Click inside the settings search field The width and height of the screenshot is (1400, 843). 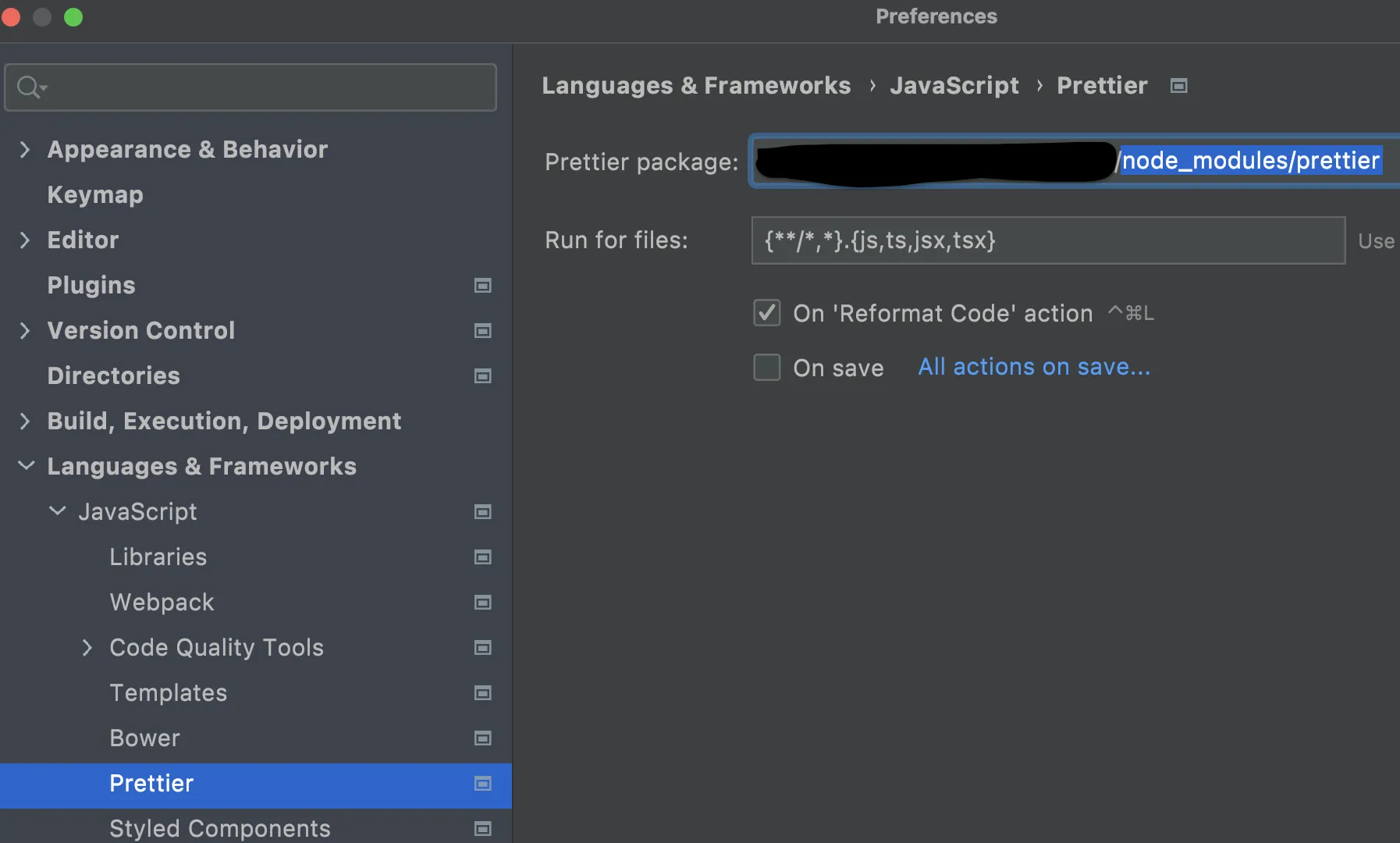click(251, 87)
